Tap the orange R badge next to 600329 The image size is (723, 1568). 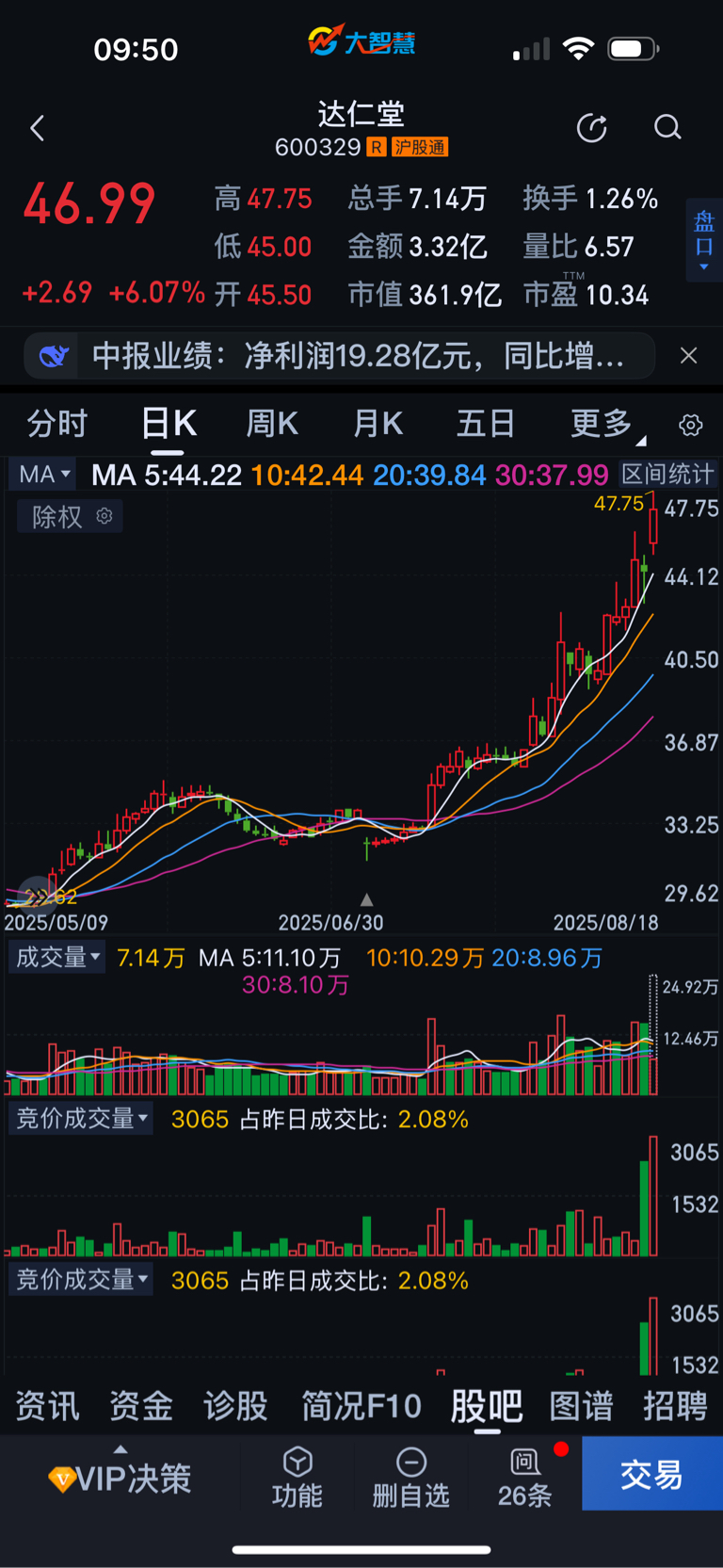[377, 147]
